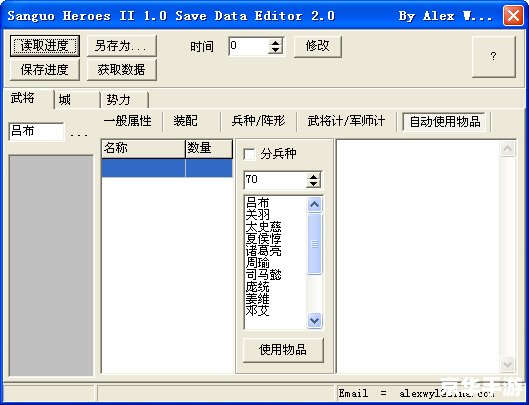Viewport: 529px width, 405px height.
Task: Open the 装配 sub-tab
Action: point(186,121)
